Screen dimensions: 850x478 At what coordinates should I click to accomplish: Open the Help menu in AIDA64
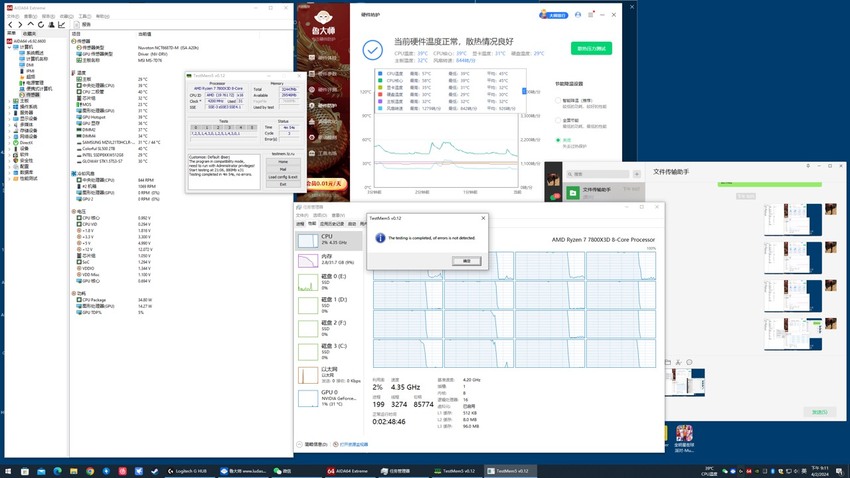102,16
